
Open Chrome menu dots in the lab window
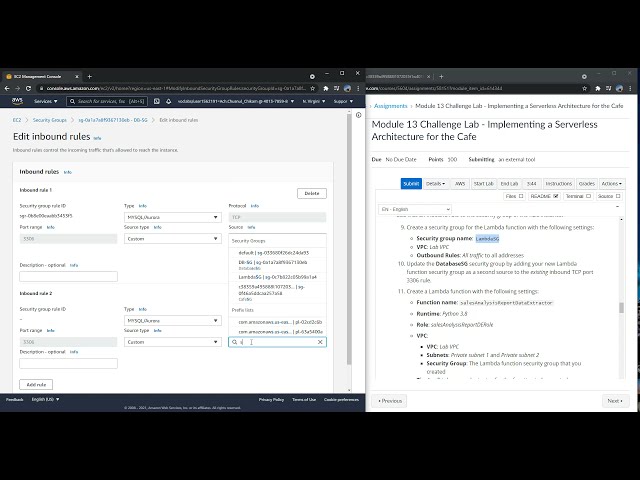(x=631, y=88)
